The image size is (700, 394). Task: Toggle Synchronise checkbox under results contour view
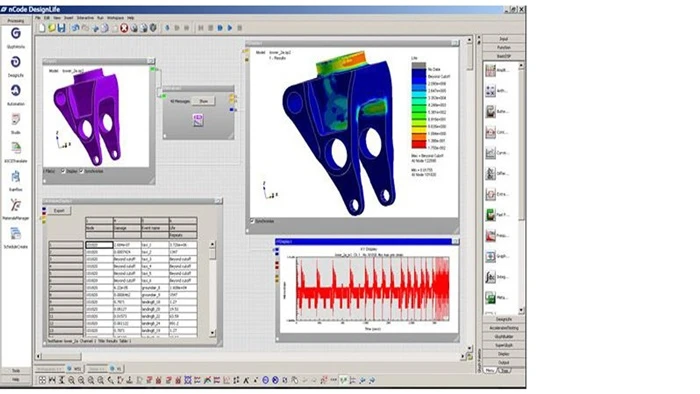253,221
